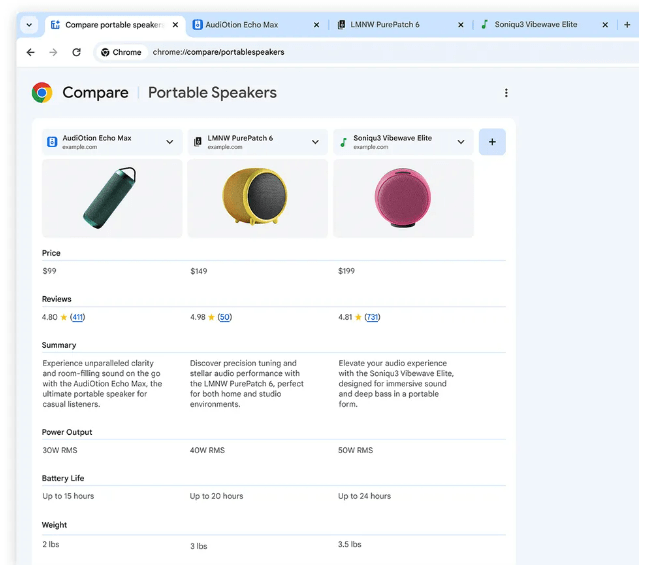Click the 2 lbs weight value
Image resolution: width=647 pixels, height=573 pixels.
pyautogui.click(x=51, y=544)
